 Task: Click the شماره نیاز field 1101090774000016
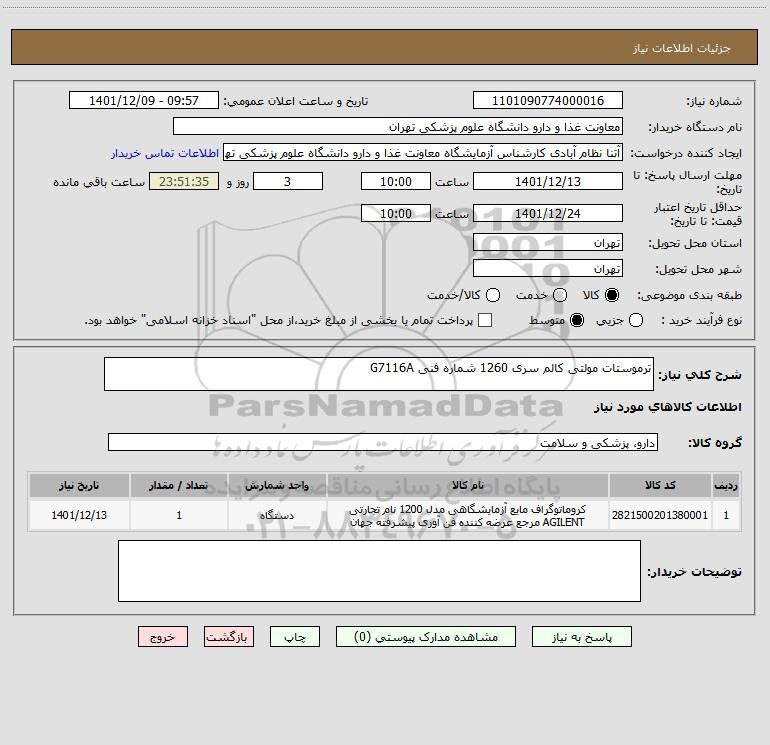point(548,100)
